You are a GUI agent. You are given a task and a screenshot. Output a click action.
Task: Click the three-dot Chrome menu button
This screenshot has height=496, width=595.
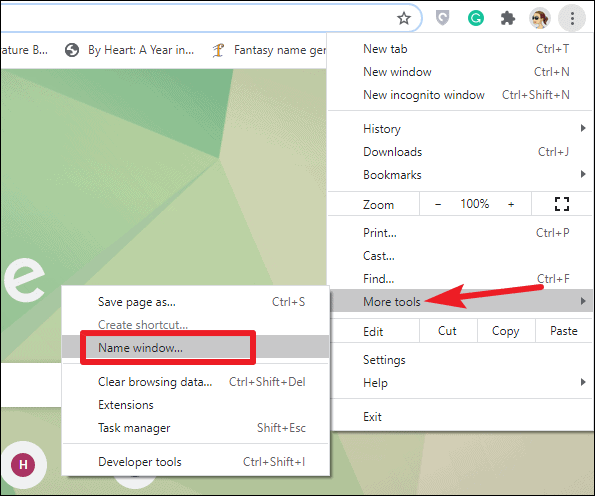click(x=572, y=18)
